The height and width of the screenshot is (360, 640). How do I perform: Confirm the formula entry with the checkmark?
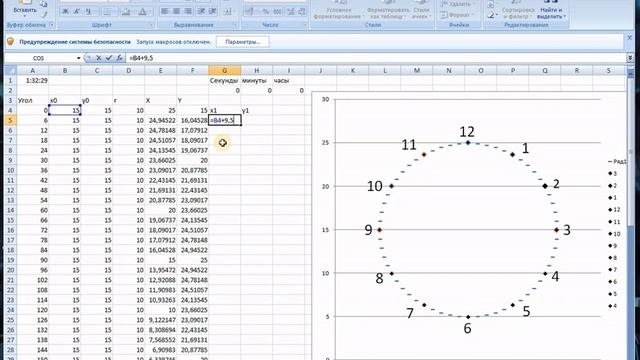(109, 58)
